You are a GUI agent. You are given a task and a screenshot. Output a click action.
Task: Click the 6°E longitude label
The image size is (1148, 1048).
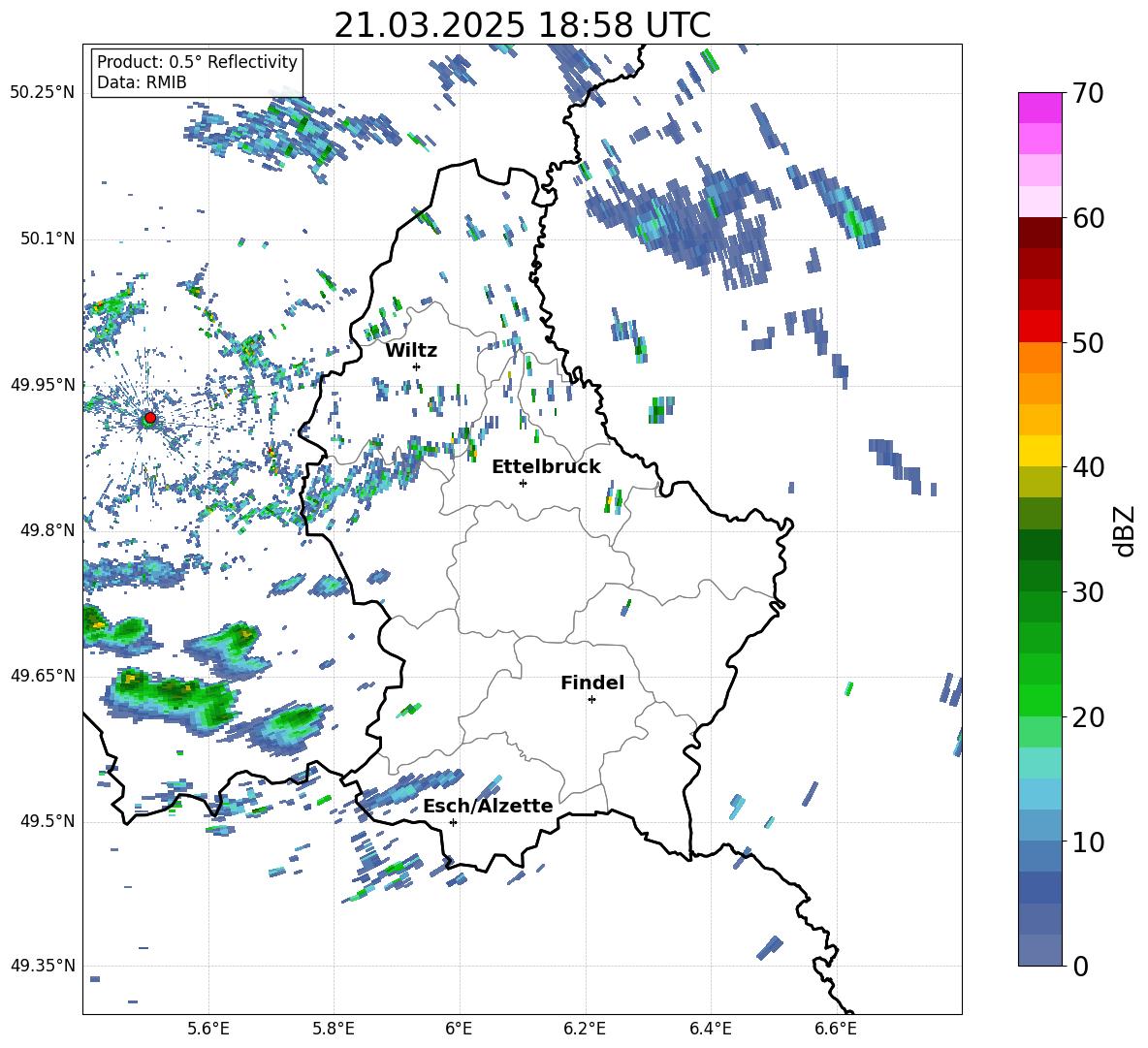coord(459,1029)
